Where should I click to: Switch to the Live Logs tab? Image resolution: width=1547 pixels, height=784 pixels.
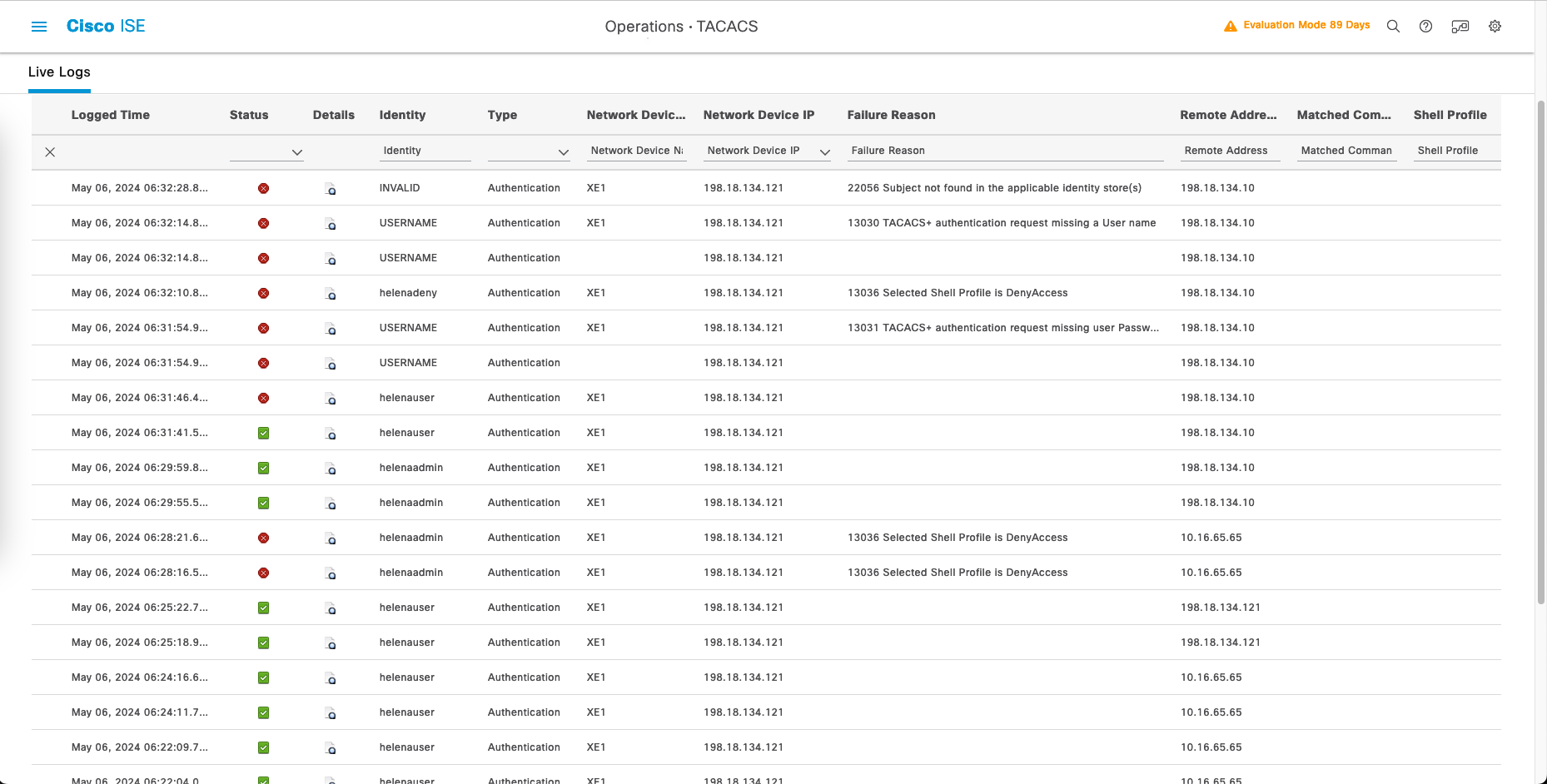tap(59, 72)
